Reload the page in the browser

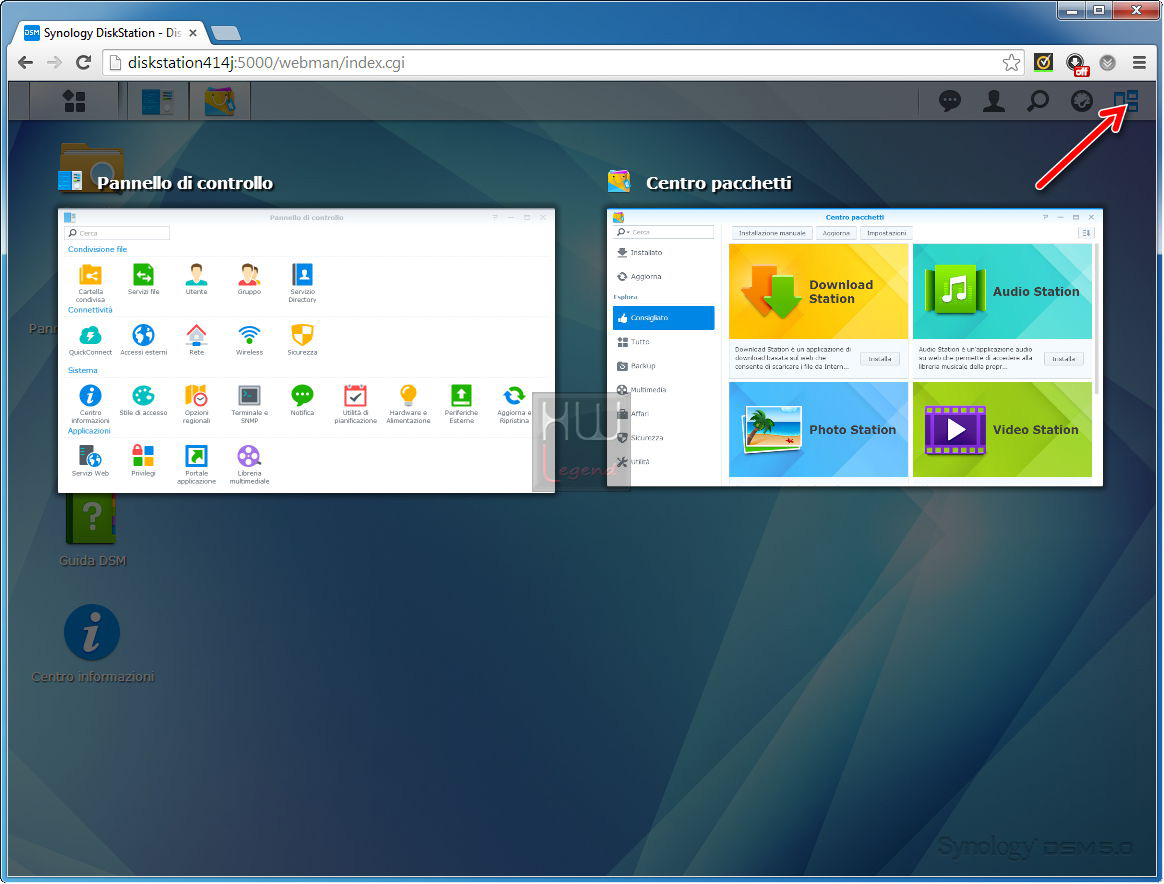(83, 63)
